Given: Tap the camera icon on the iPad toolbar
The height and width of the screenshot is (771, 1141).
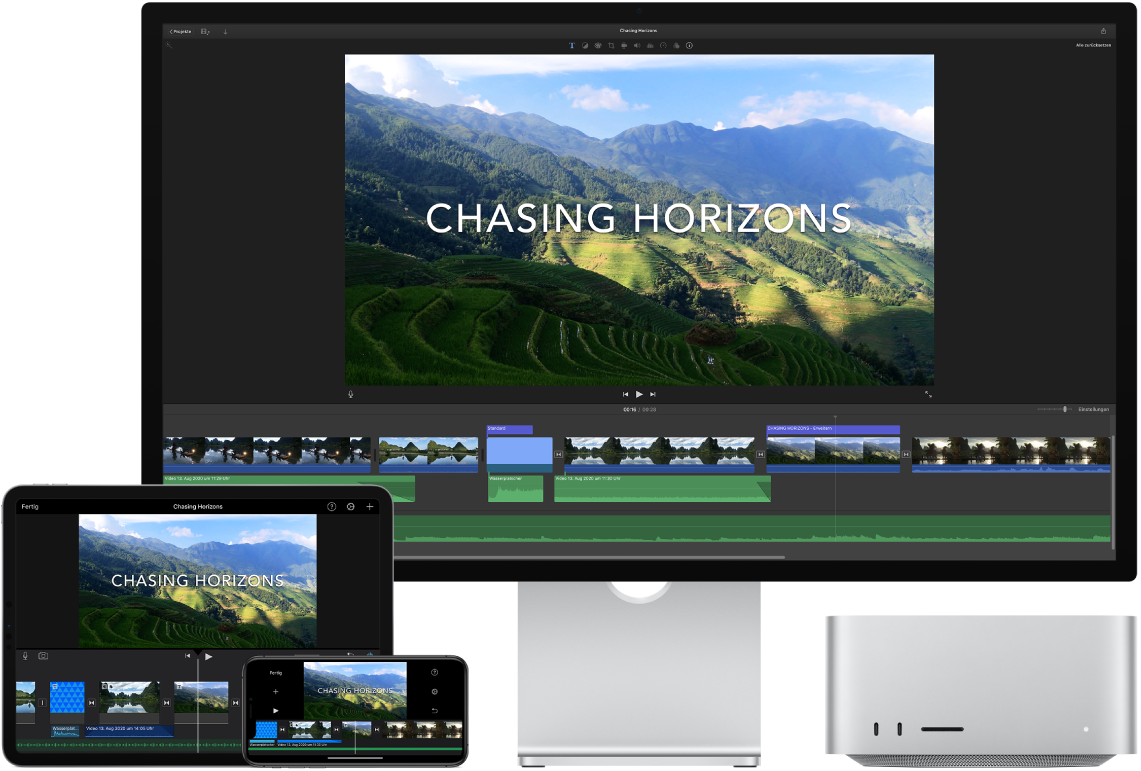Looking at the screenshot, I should click(41, 657).
